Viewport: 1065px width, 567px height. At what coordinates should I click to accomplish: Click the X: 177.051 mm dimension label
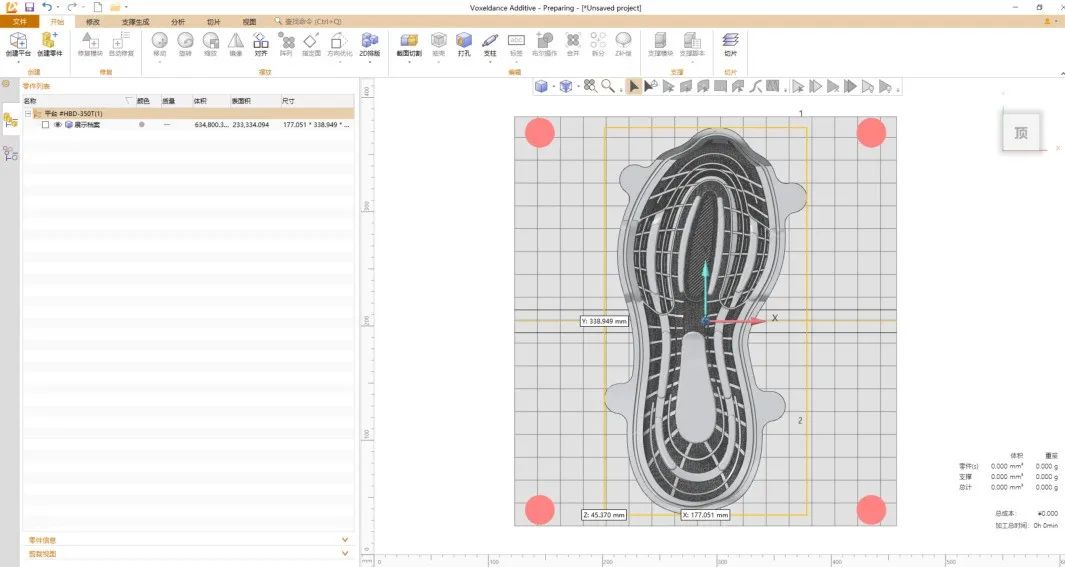point(706,515)
